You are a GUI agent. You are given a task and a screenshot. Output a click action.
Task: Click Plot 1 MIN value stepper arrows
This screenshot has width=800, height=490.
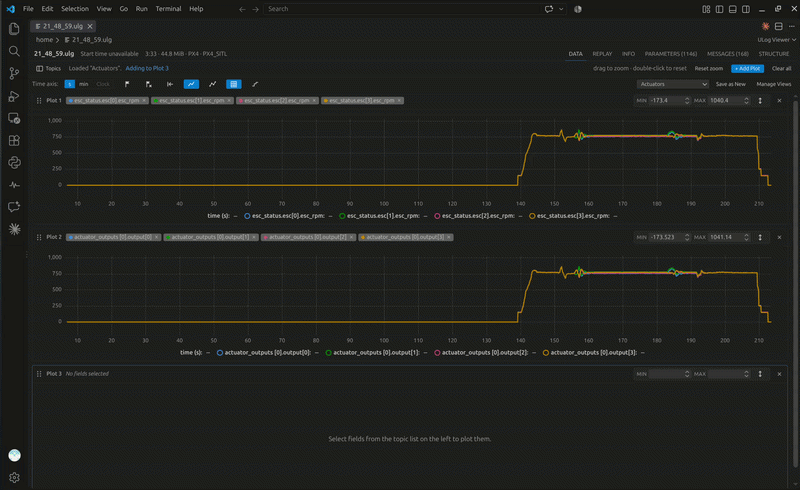pos(687,101)
